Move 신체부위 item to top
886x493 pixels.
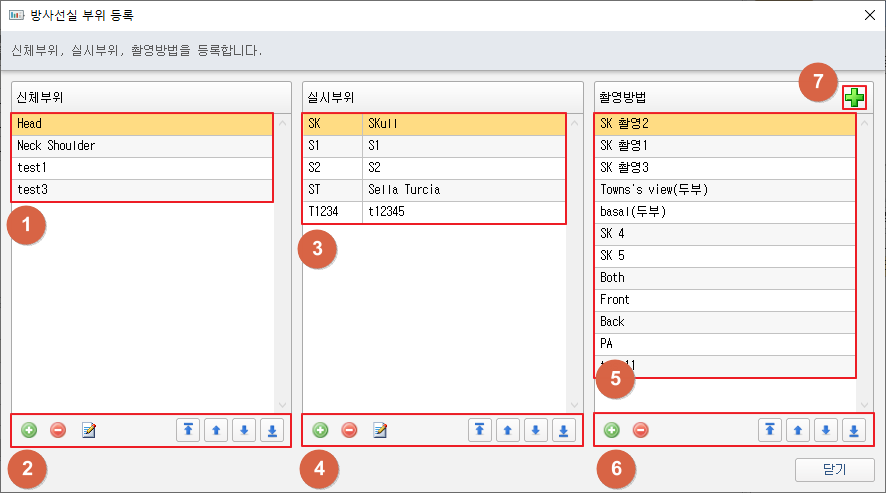188,430
